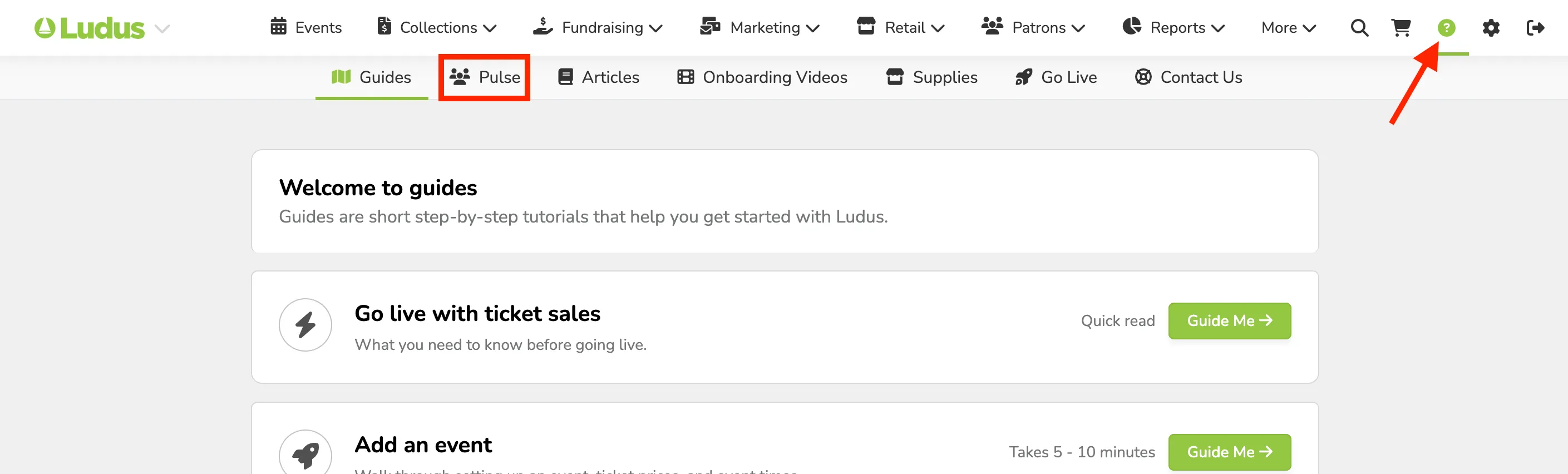Click the rocket icon beside Add an event
This screenshot has height=474, width=1568.
(x=305, y=453)
